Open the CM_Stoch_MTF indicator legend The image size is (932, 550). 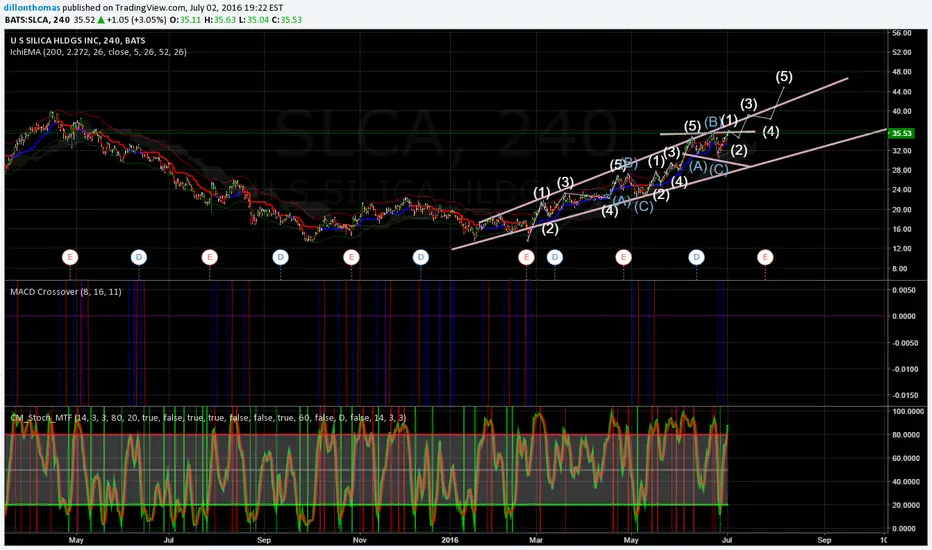coord(208,417)
